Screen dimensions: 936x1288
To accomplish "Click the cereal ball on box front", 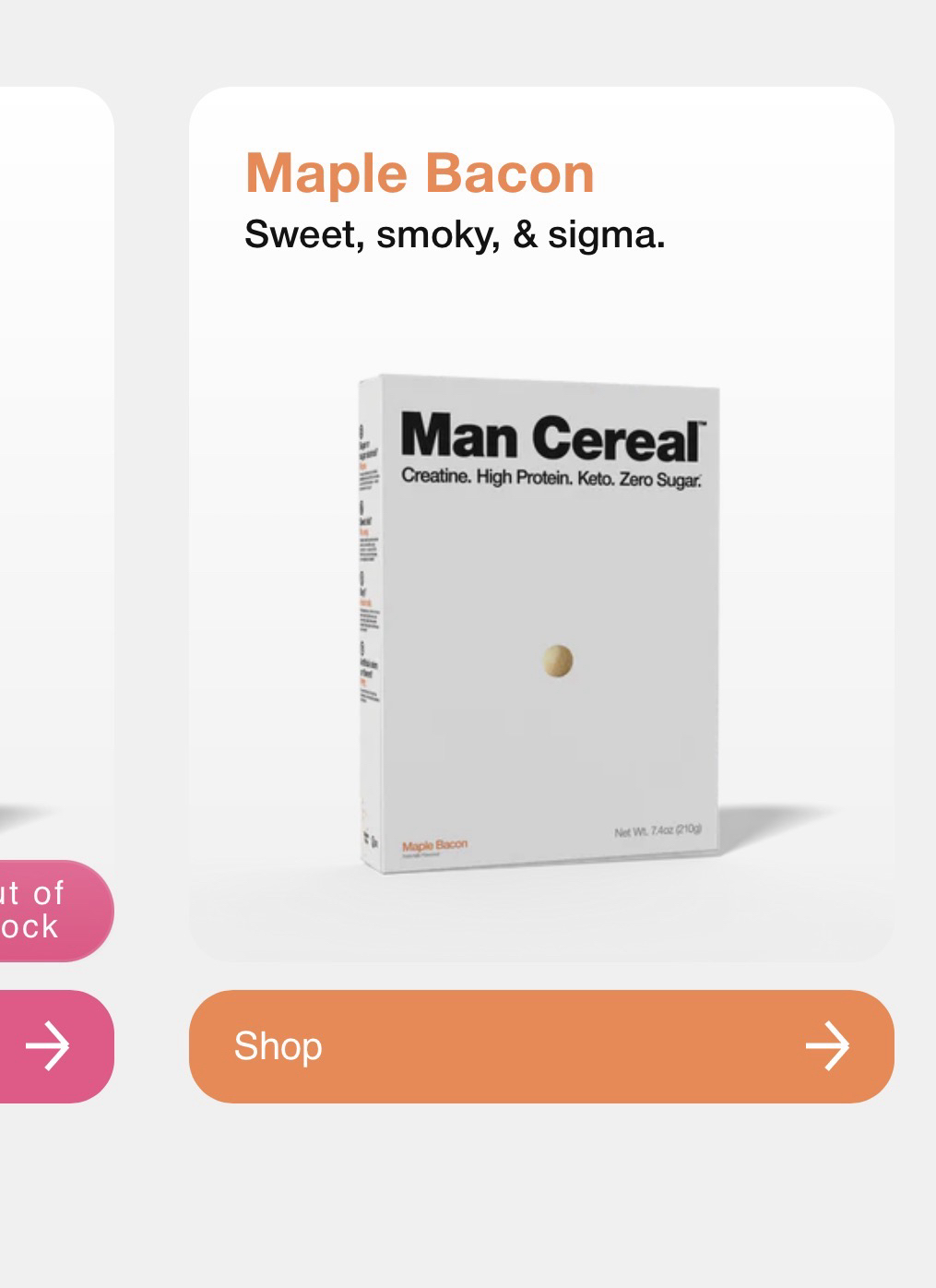I will [557, 661].
